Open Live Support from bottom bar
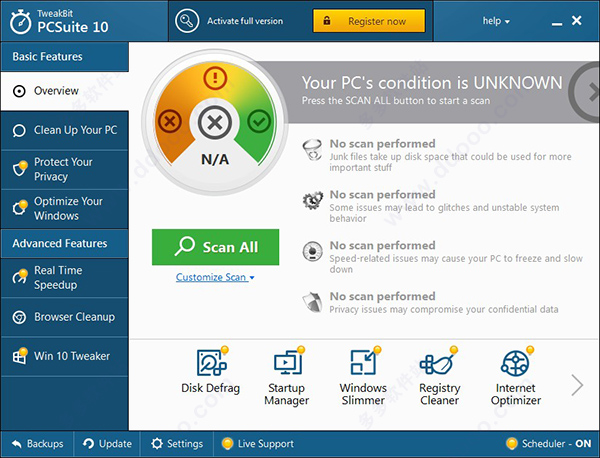The image size is (600, 458). [x=258, y=444]
